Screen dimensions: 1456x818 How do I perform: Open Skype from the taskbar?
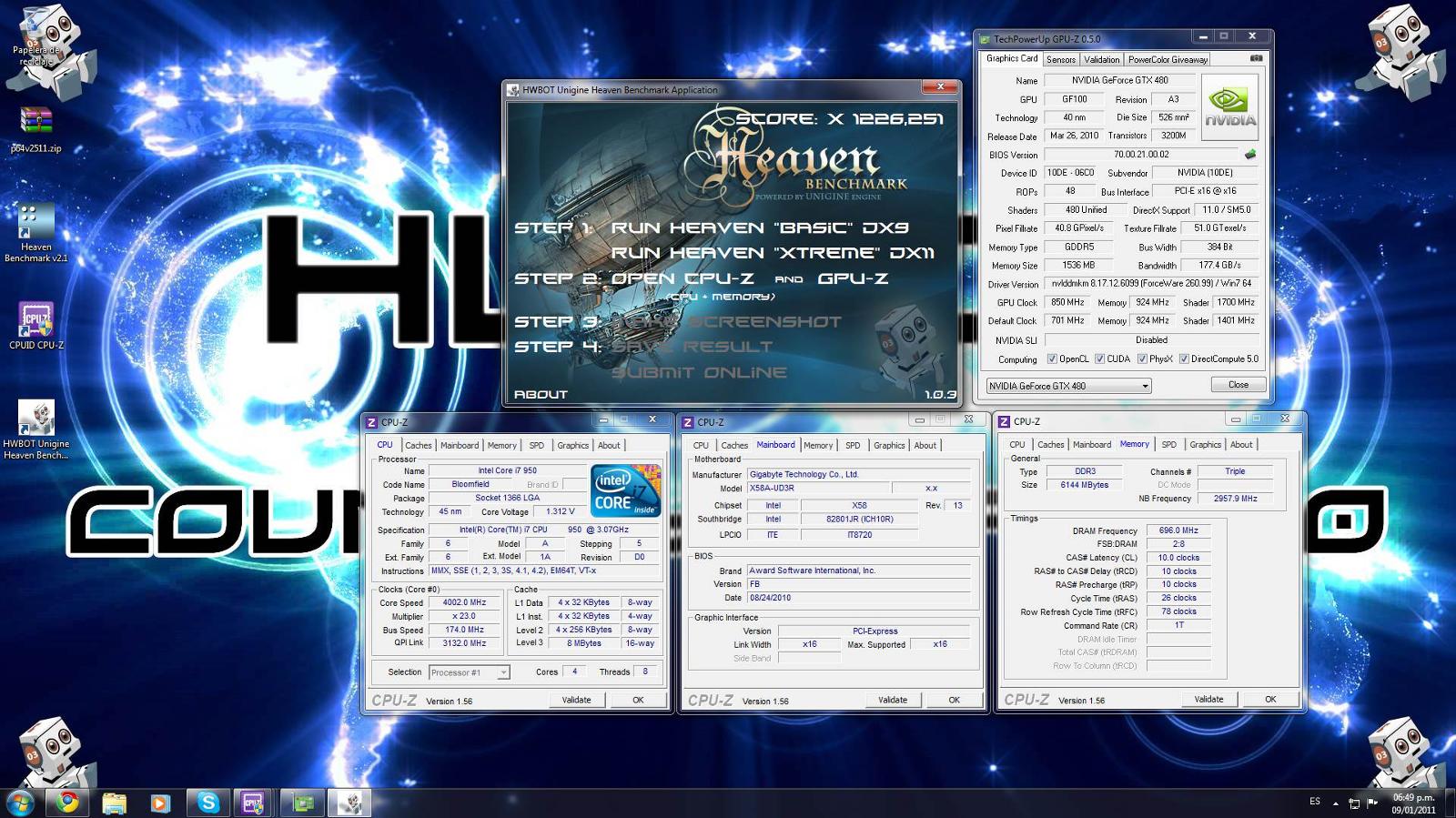tap(208, 803)
